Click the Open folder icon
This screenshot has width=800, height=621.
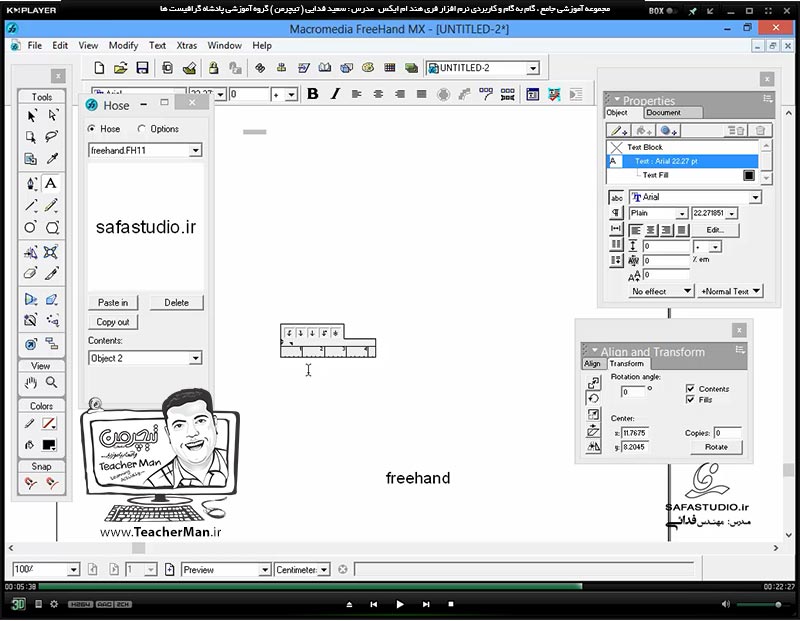[120, 68]
